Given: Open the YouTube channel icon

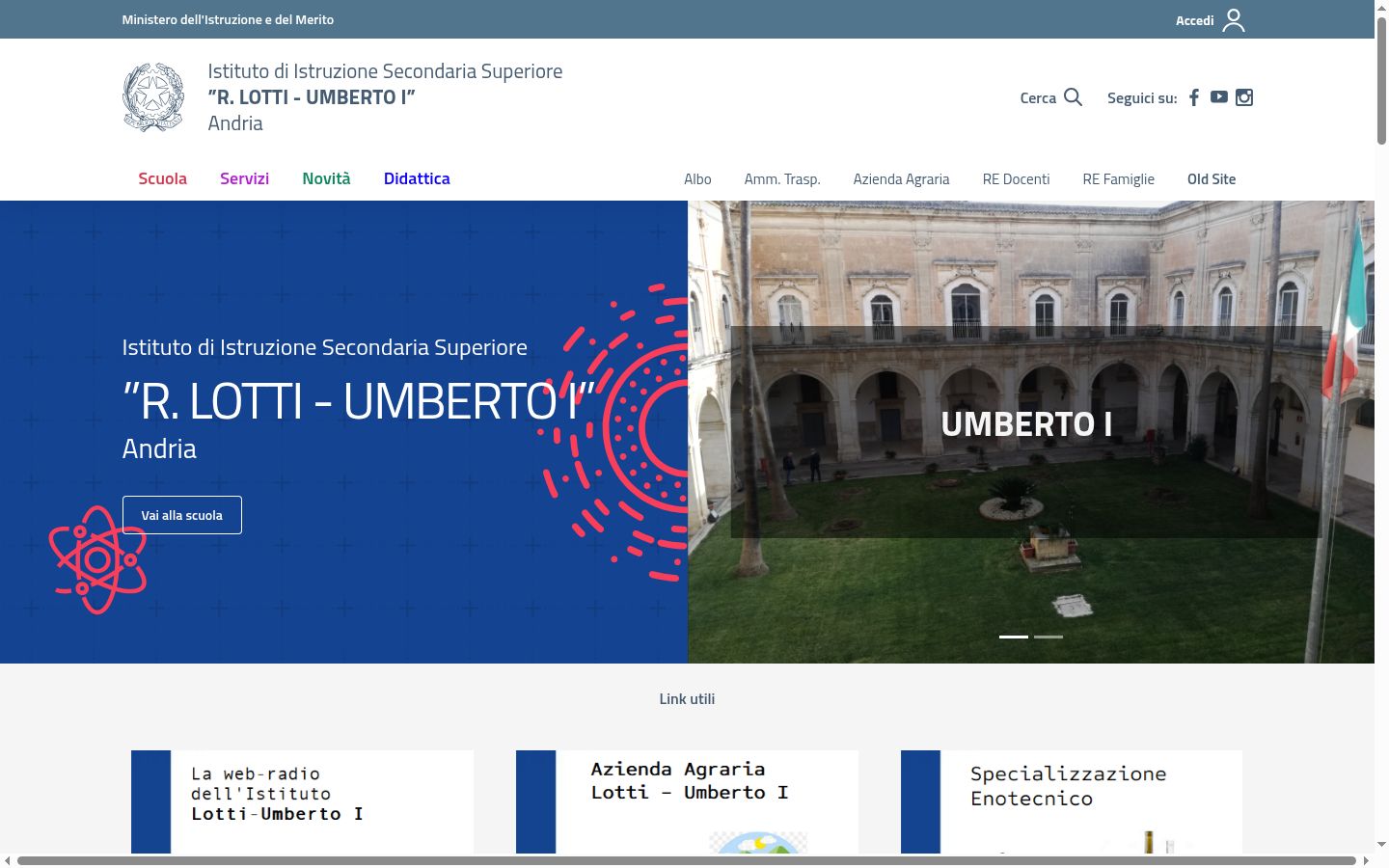Looking at the screenshot, I should click(1219, 96).
